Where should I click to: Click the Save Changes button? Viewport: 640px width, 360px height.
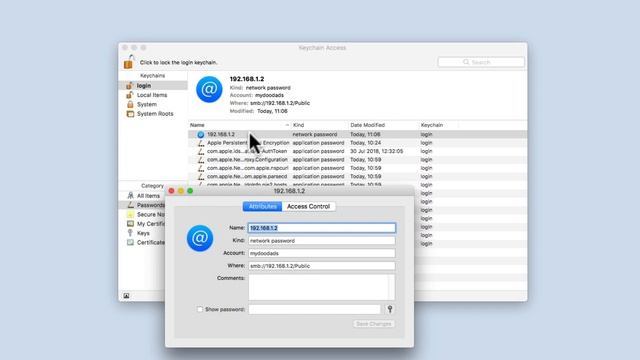[x=373, y=324]
